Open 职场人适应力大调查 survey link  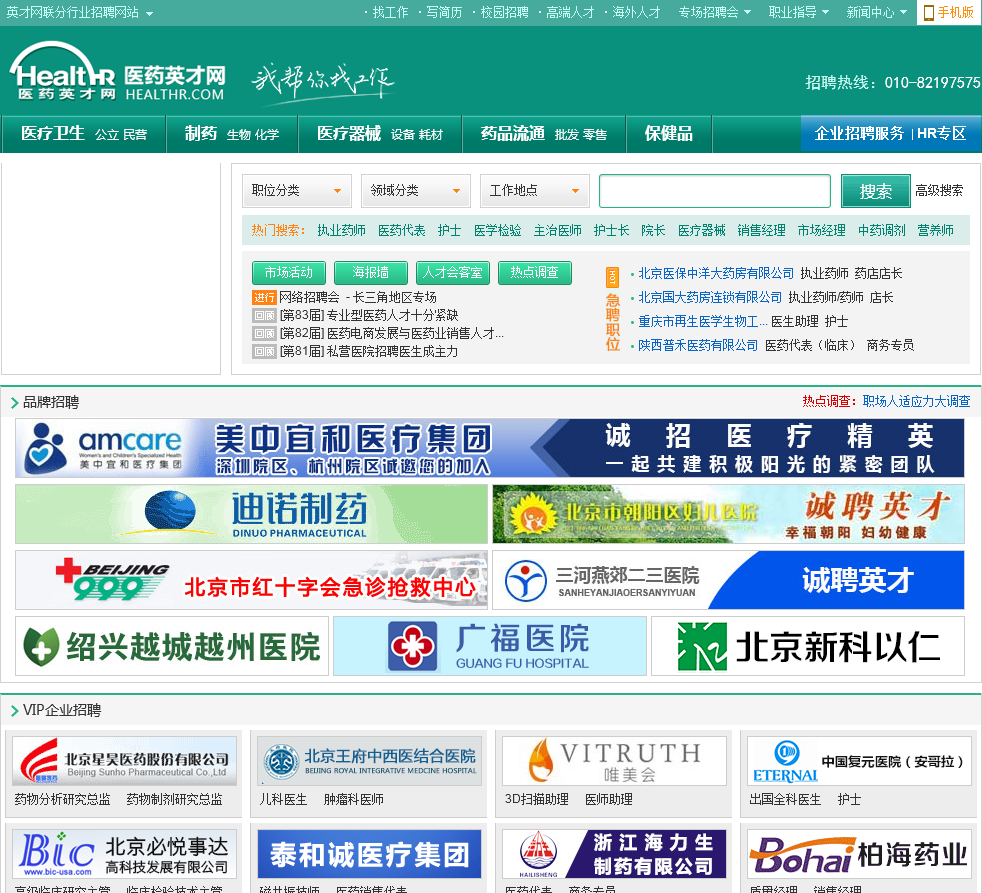(916, 401)
